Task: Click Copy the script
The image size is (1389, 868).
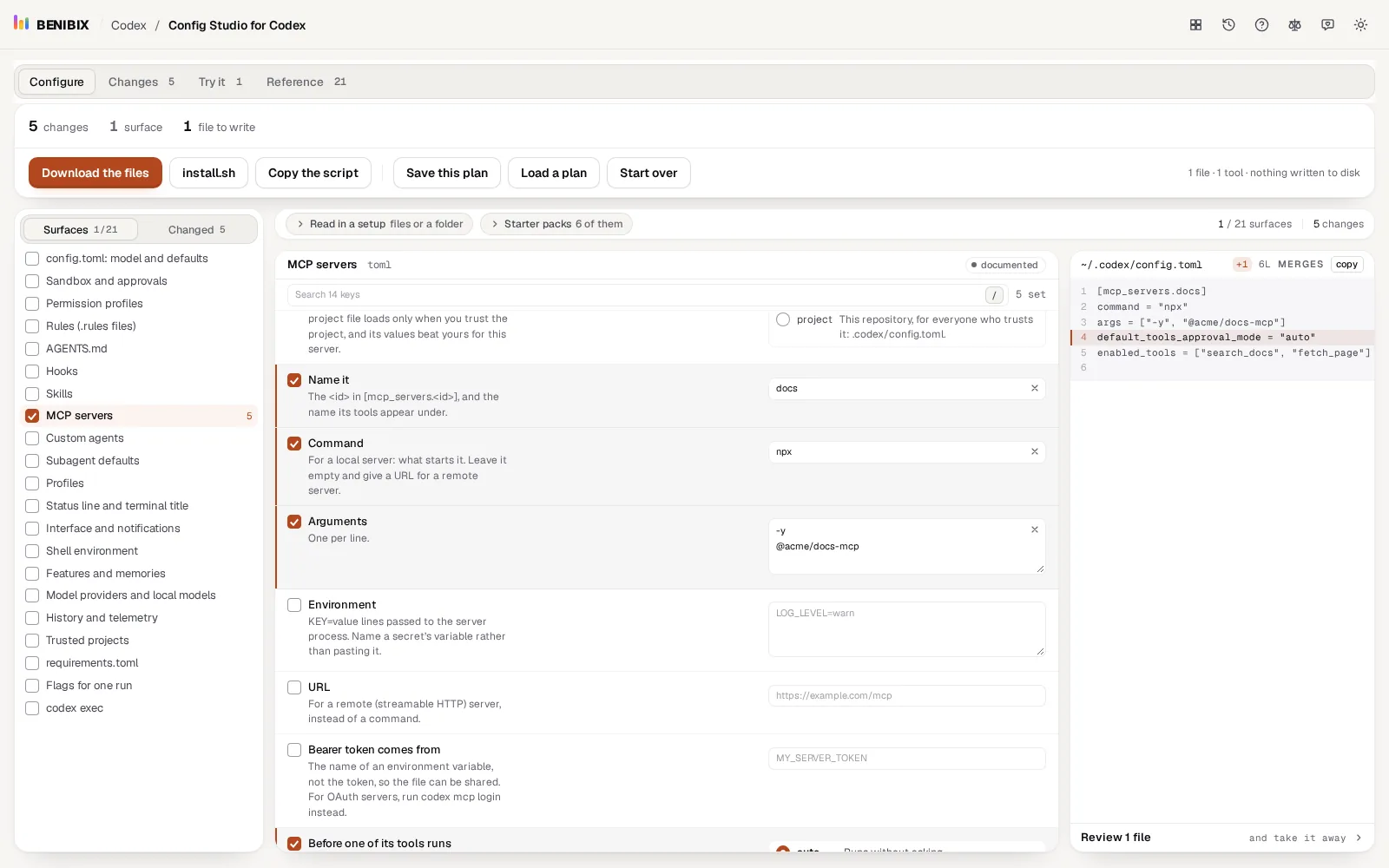Action: pos(313,173)
